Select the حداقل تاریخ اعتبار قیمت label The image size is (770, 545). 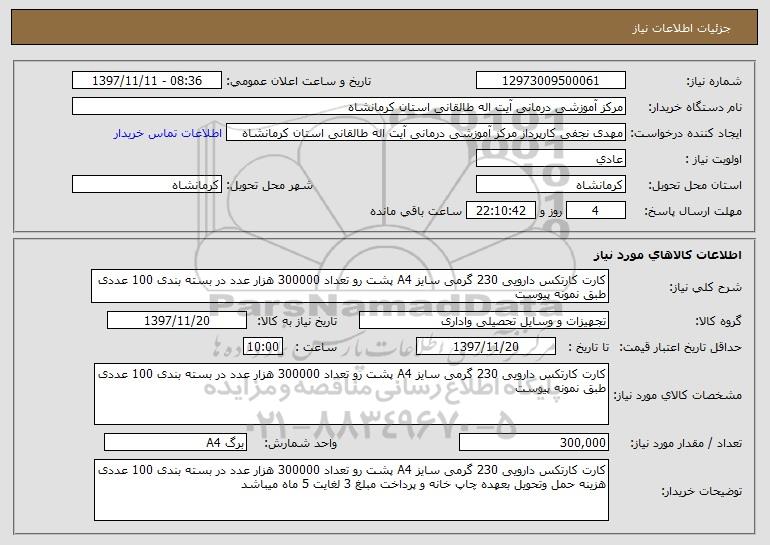pyautogui.click(x=681, y=348)
